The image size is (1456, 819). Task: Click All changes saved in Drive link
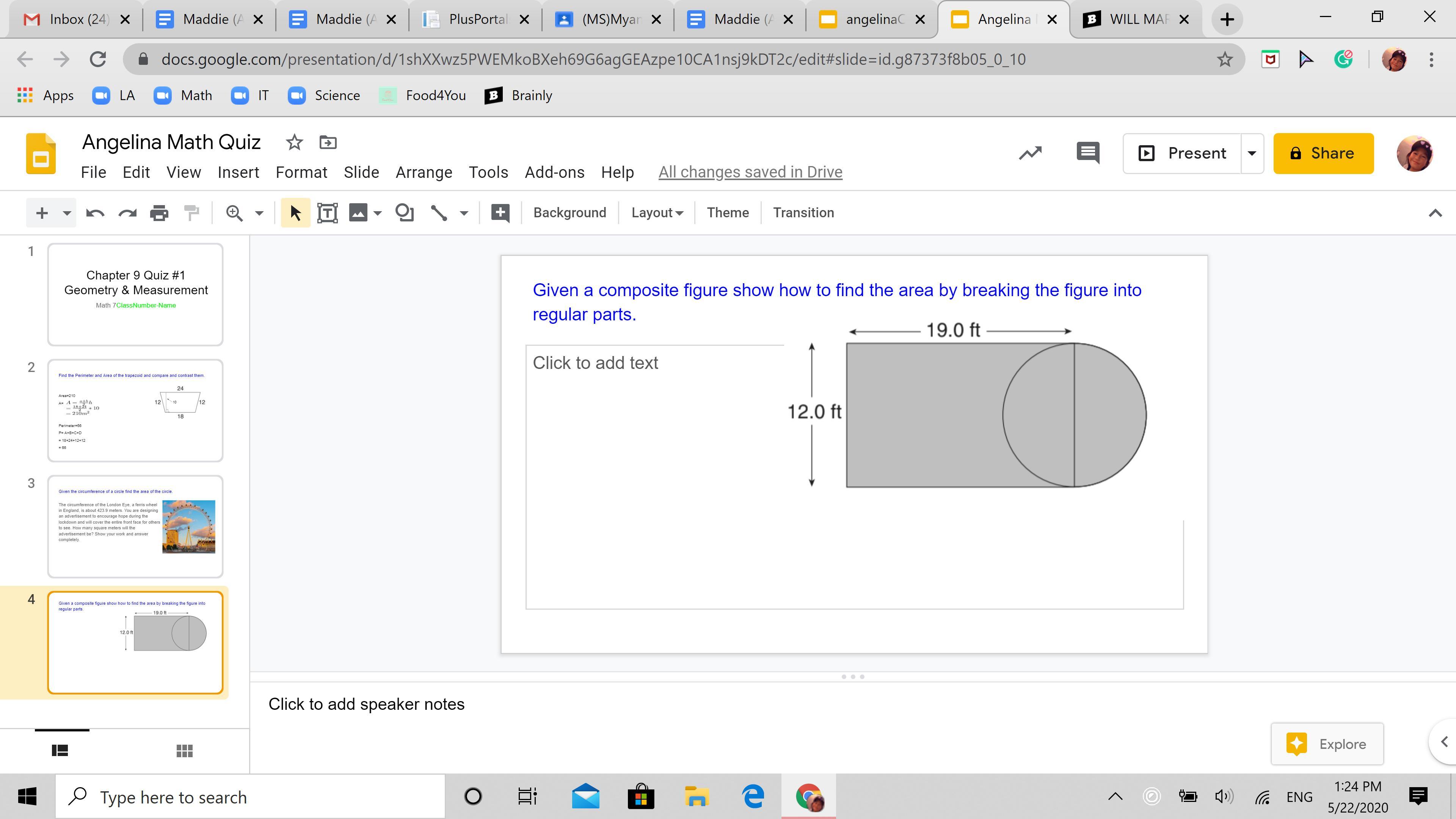click(x=750, y=173)
